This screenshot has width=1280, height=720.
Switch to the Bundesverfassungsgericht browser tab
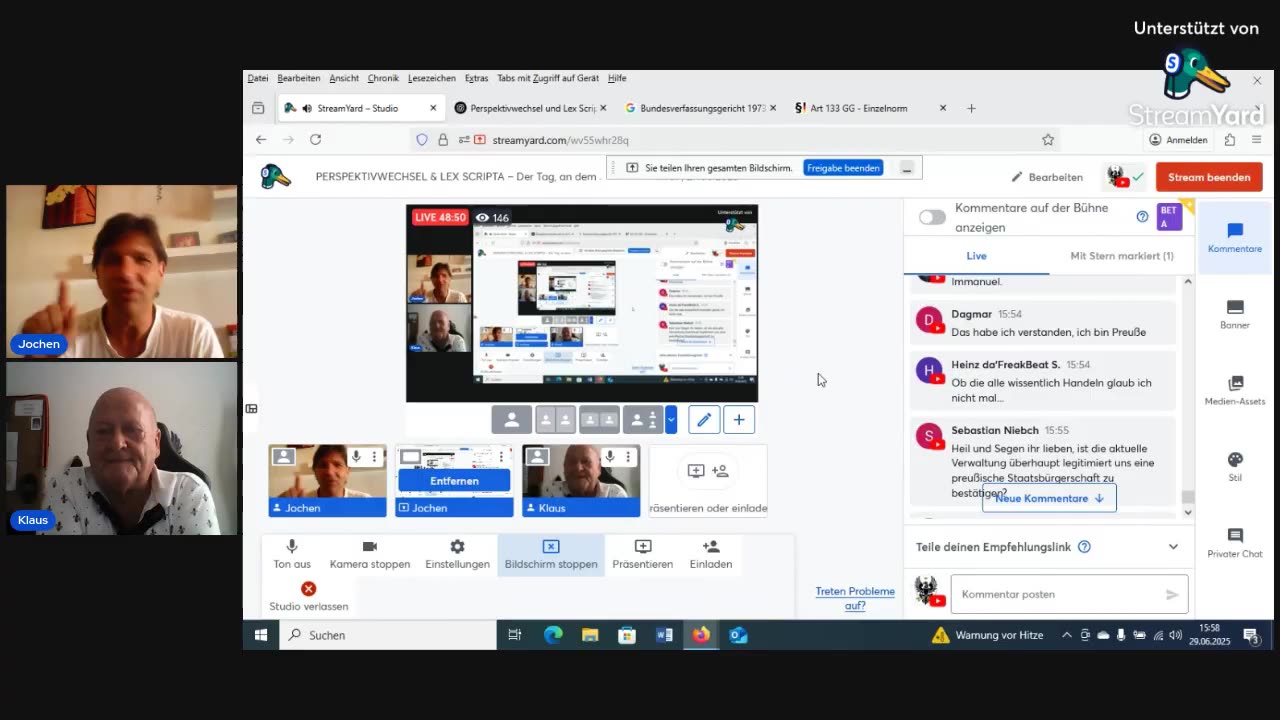coord(701,108)
